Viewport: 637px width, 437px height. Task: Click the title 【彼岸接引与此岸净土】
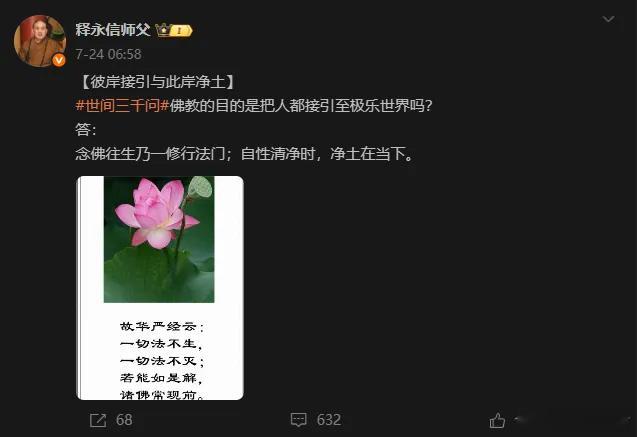click(x=158, y=82)
